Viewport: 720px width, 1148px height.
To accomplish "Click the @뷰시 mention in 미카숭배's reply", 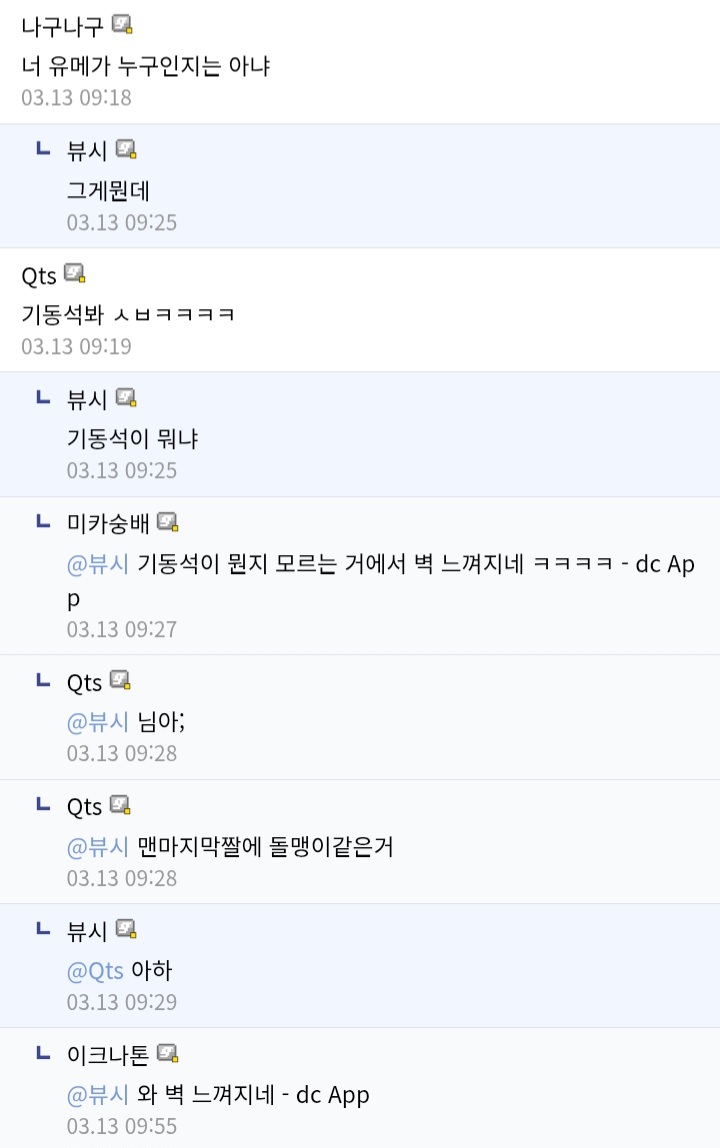I will click(98, 564).
